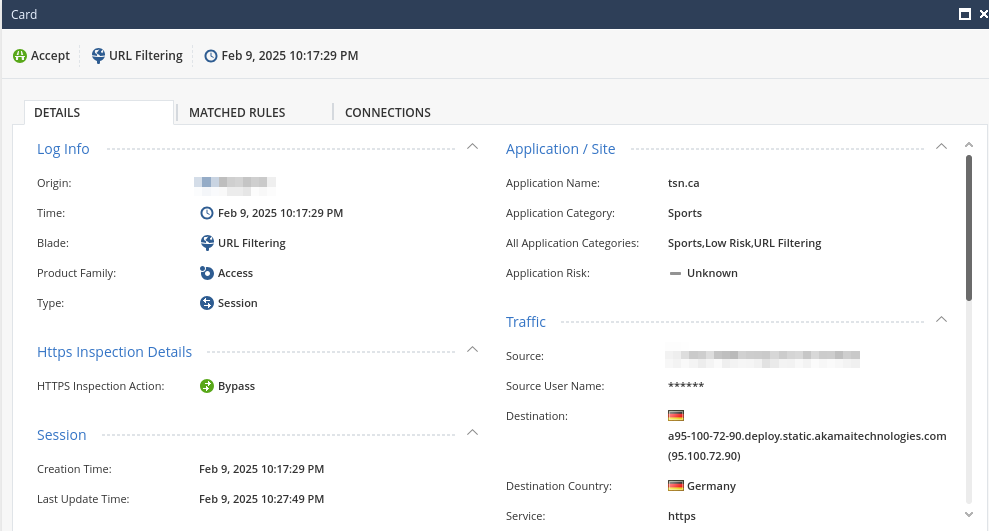989x531 pixels.
Task: Collapse the Log Info section
Action: click(472, 146)
